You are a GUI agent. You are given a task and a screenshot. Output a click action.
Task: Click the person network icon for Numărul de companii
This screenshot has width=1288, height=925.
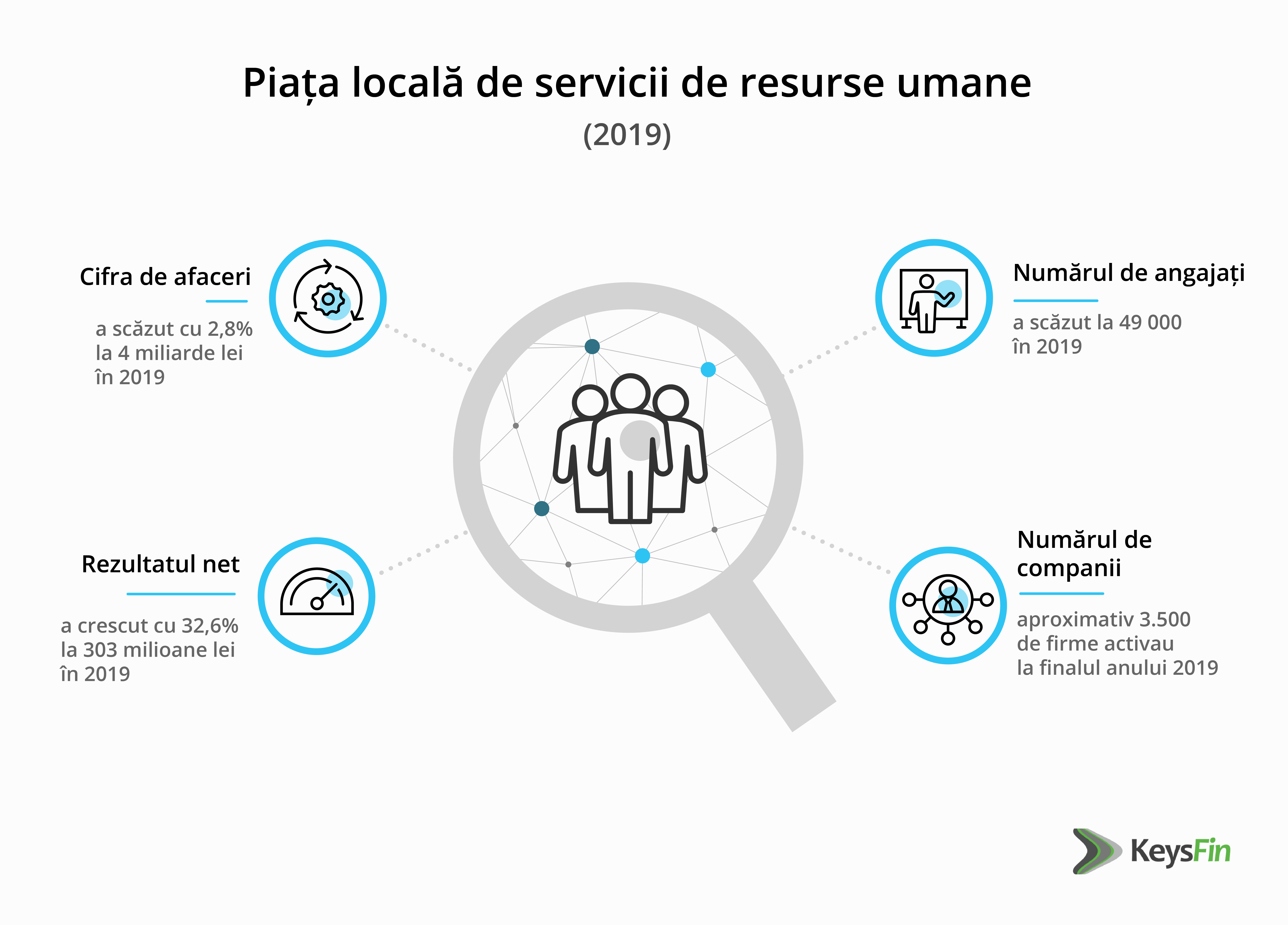948,605
